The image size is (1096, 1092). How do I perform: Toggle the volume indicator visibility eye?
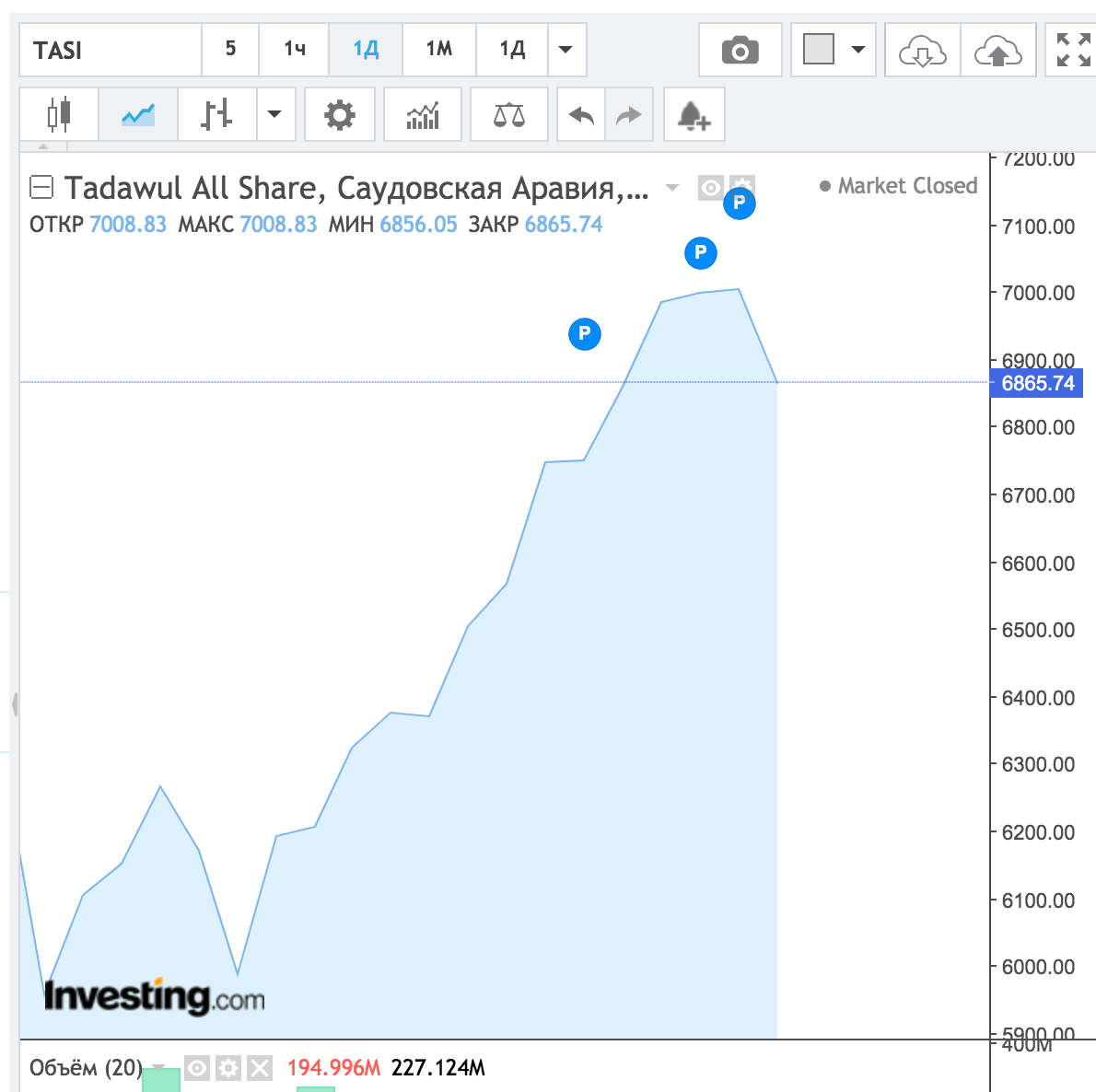tap(197, 1067)
